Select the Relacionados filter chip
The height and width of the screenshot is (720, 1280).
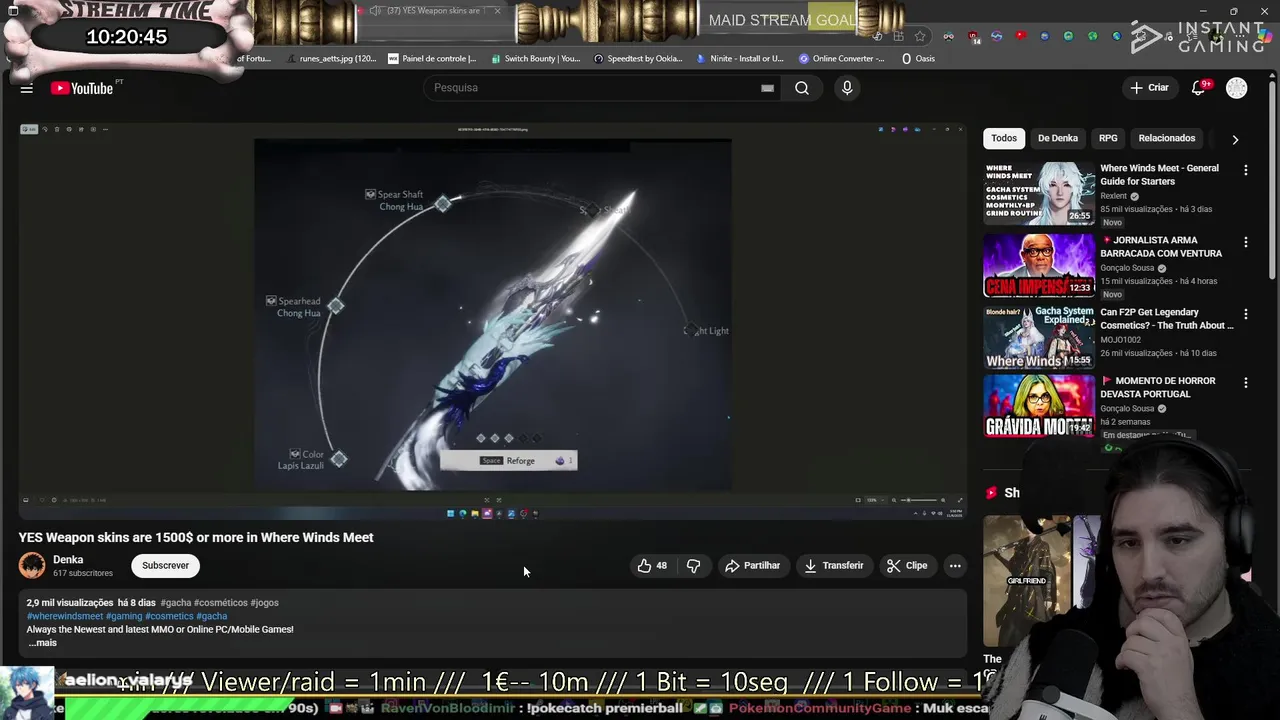tap(1167, 138)
